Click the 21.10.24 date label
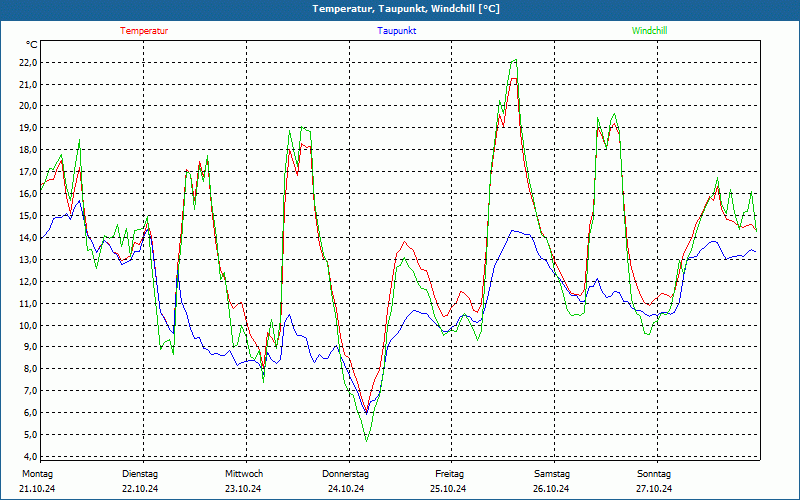Viewport: 800px width, 500px height. point(37,489)
